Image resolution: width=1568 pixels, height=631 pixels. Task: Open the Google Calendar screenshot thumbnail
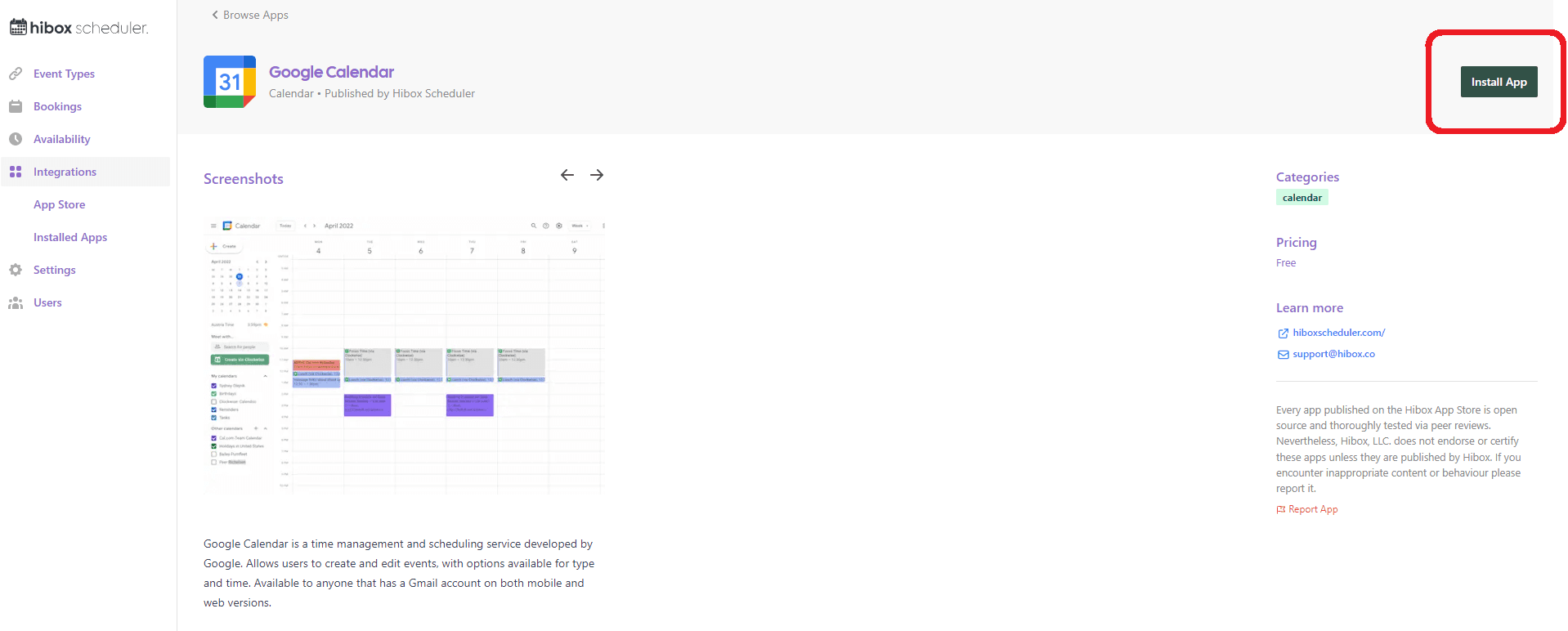[x=404, y=356]
